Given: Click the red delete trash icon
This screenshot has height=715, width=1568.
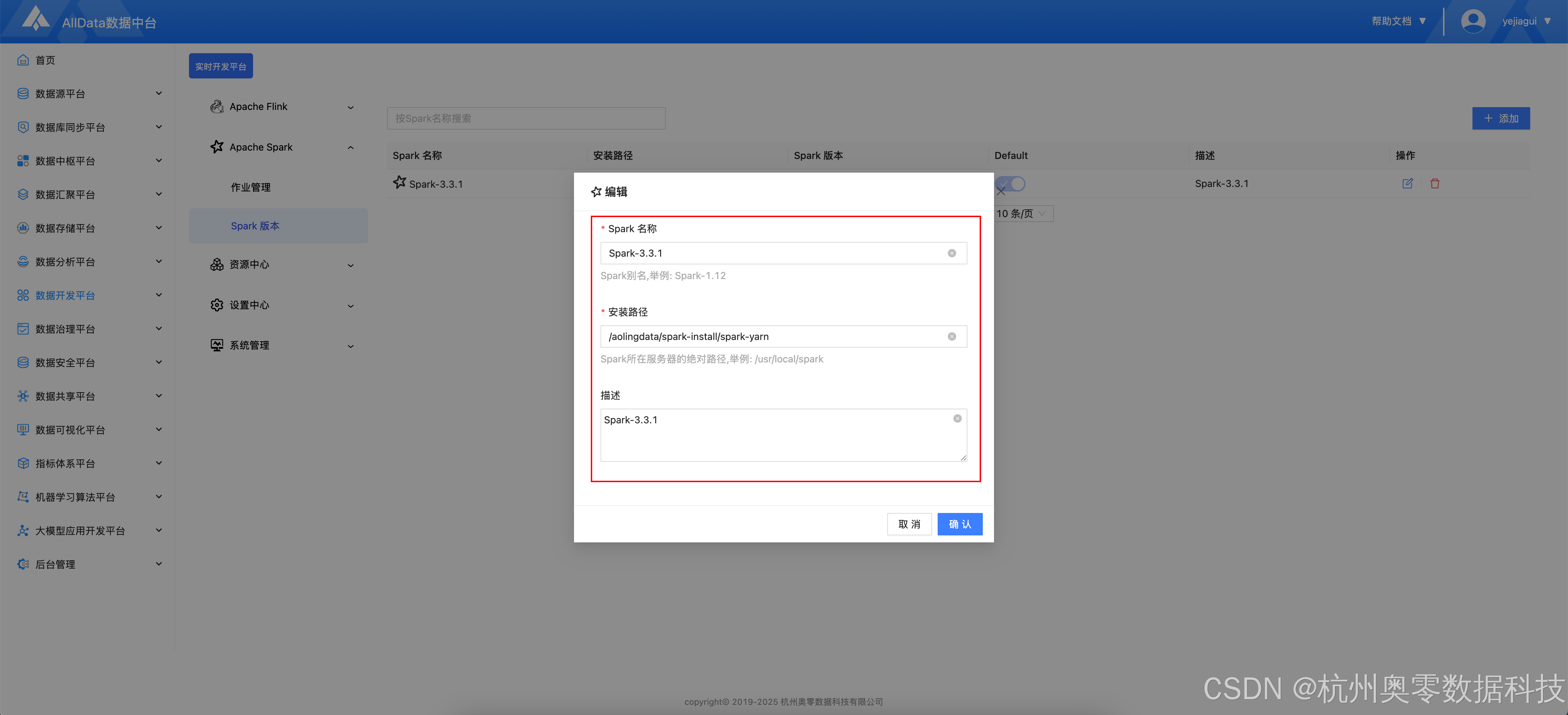Looking at the screenshot, I should (x=1435, y=183).
